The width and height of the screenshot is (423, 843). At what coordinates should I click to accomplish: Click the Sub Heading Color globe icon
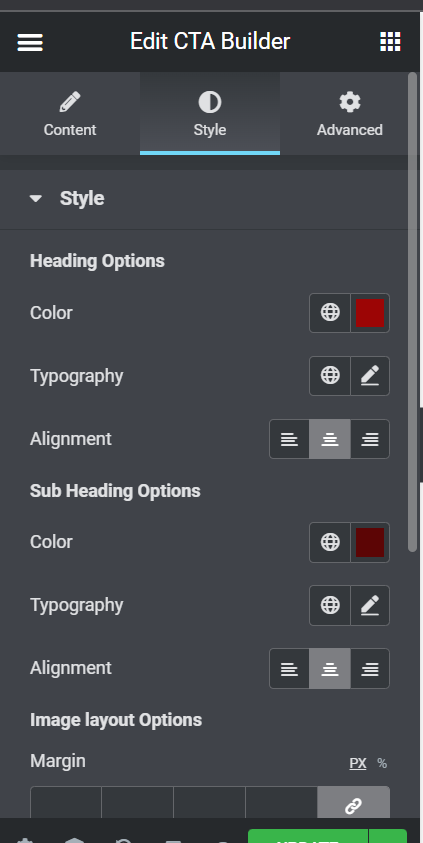[x=330, y=542]
